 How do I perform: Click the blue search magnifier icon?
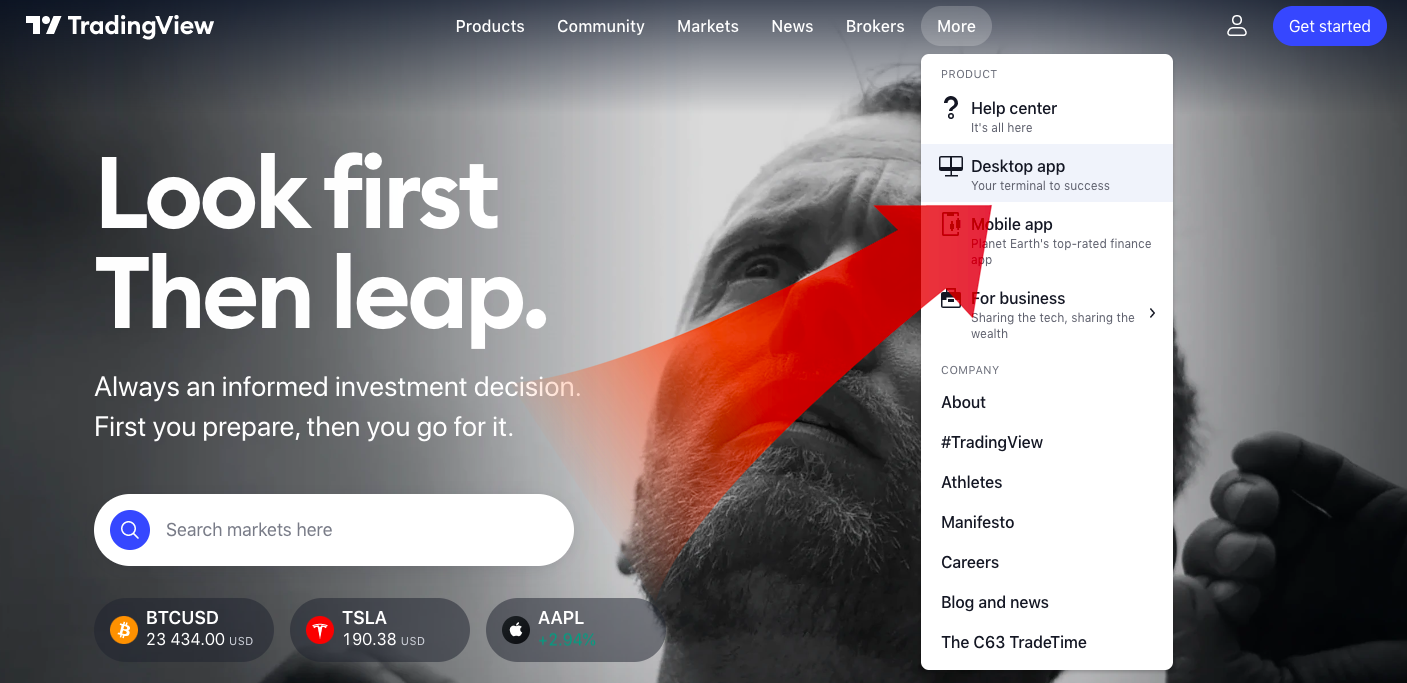(130, 530)
